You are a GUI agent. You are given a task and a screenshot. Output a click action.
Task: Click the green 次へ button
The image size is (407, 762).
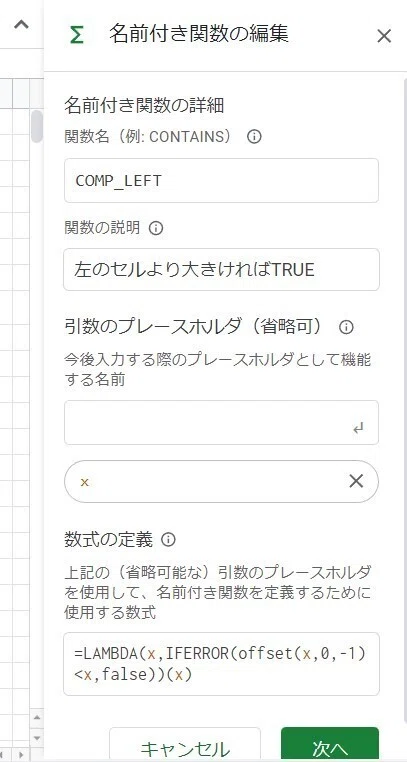coord(330,747)
